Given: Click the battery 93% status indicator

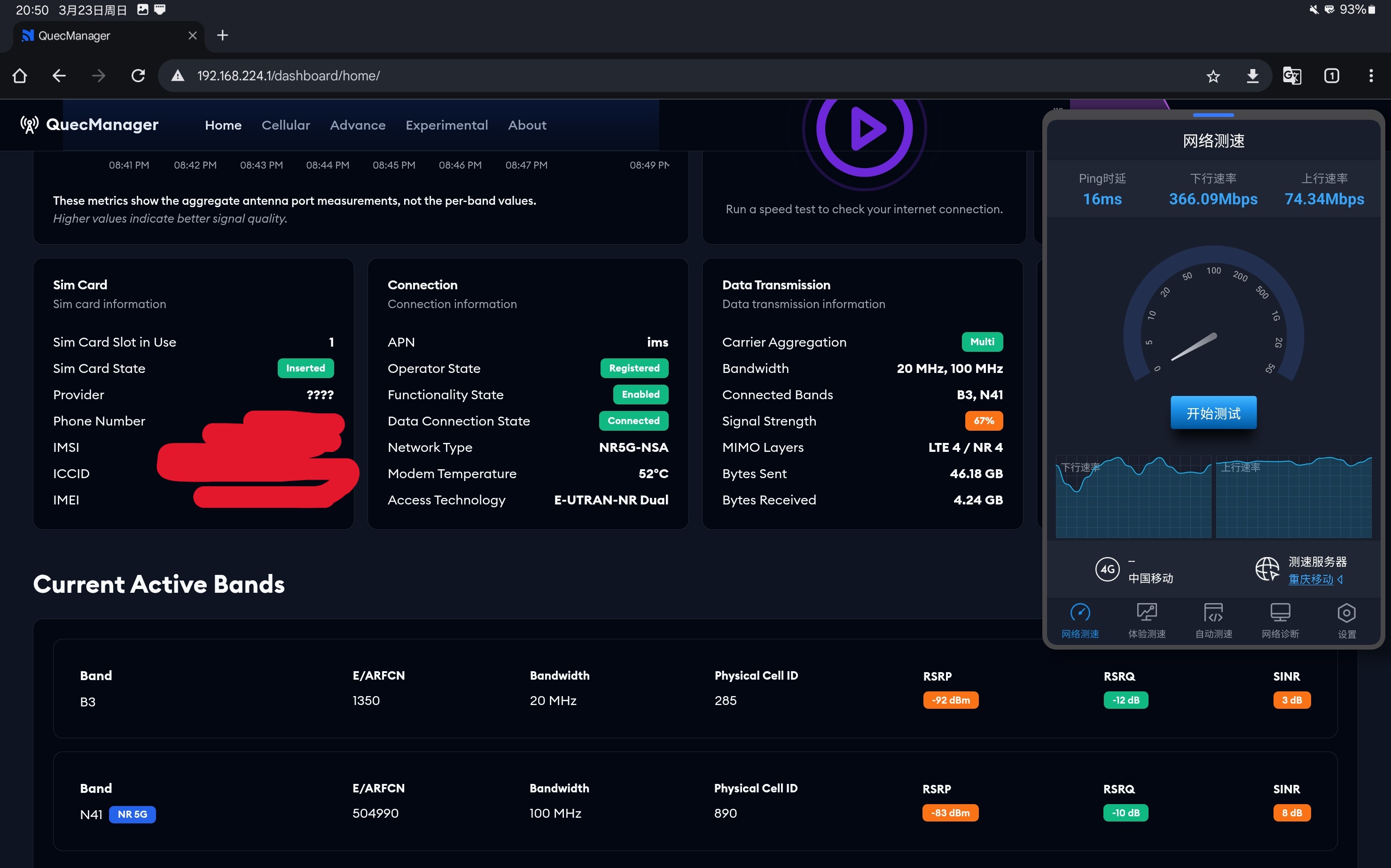Looking at the screenshot, I should 1357,10.
